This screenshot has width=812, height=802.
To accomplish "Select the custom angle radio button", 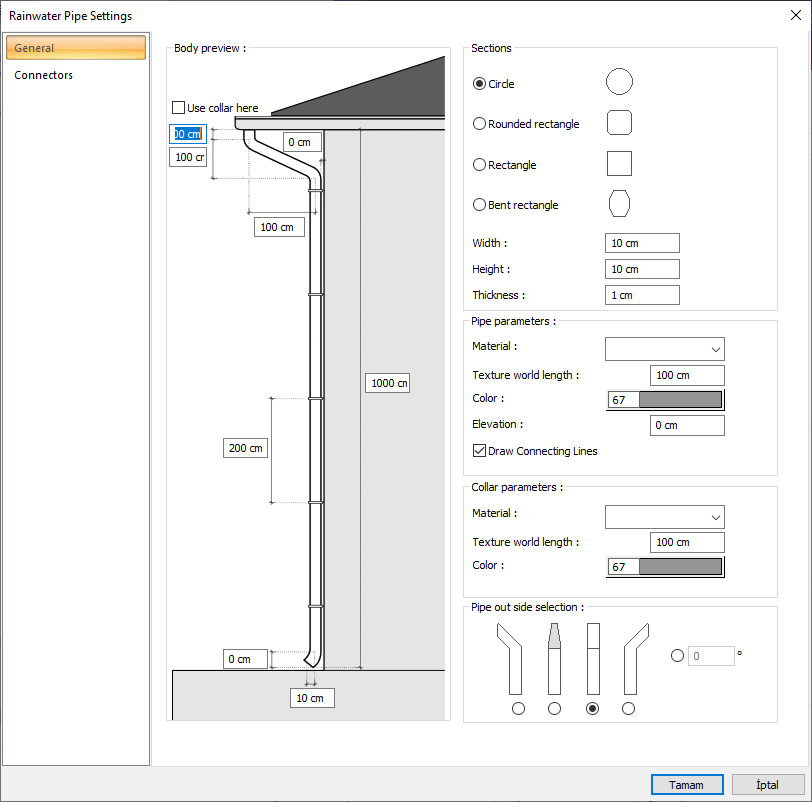I will click(x=677, y=656).
